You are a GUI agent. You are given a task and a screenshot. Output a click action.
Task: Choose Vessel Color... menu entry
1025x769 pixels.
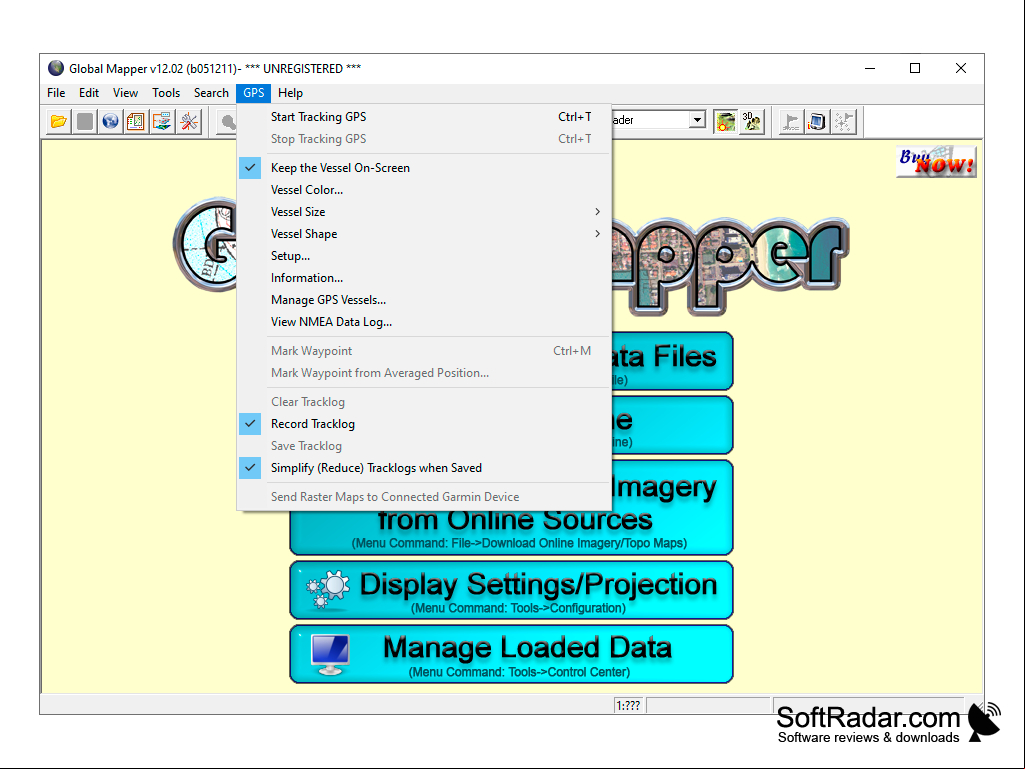click(424, 190)
